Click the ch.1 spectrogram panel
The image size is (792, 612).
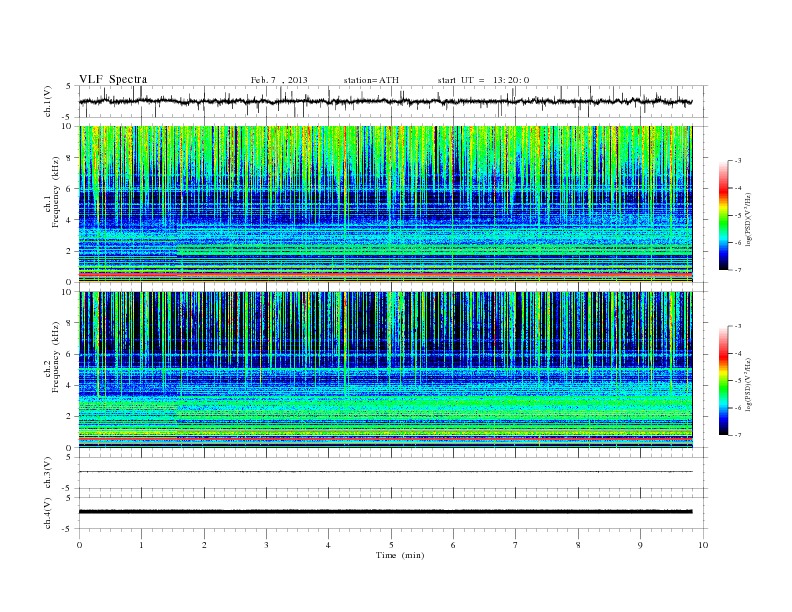[385, 204]
